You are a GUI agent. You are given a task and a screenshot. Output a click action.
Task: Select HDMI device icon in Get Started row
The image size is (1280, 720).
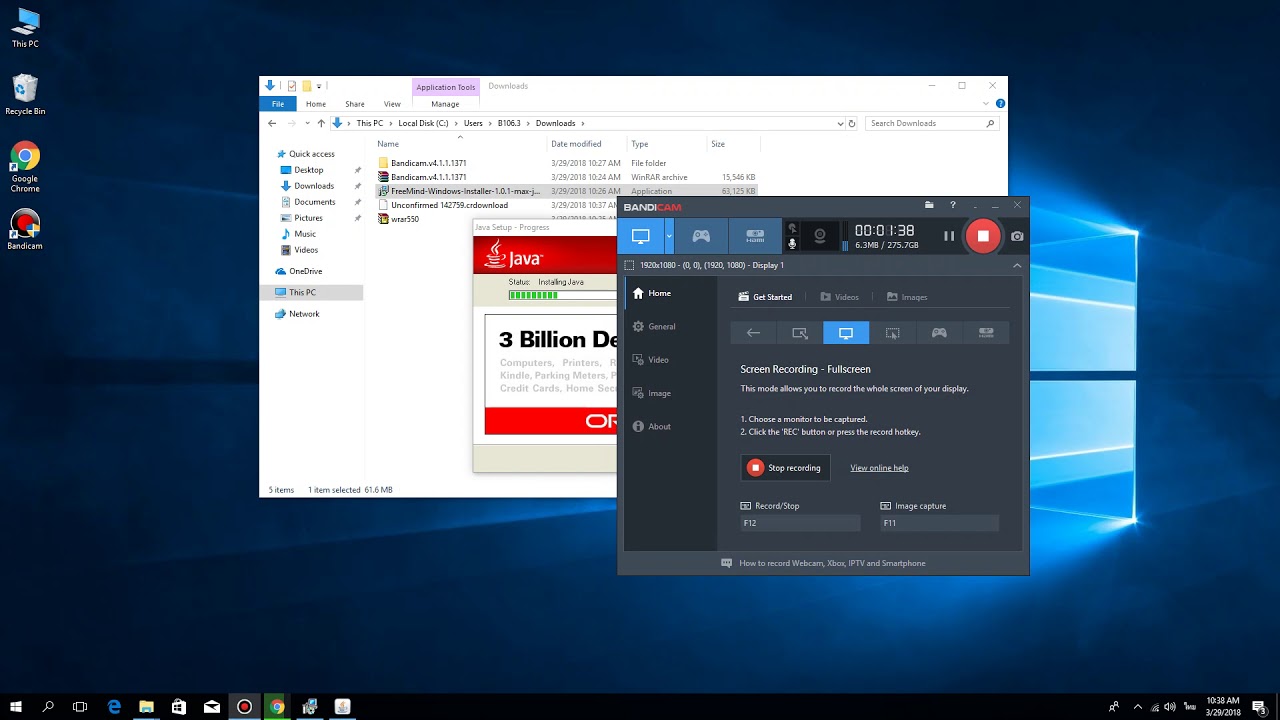(986, 333)
